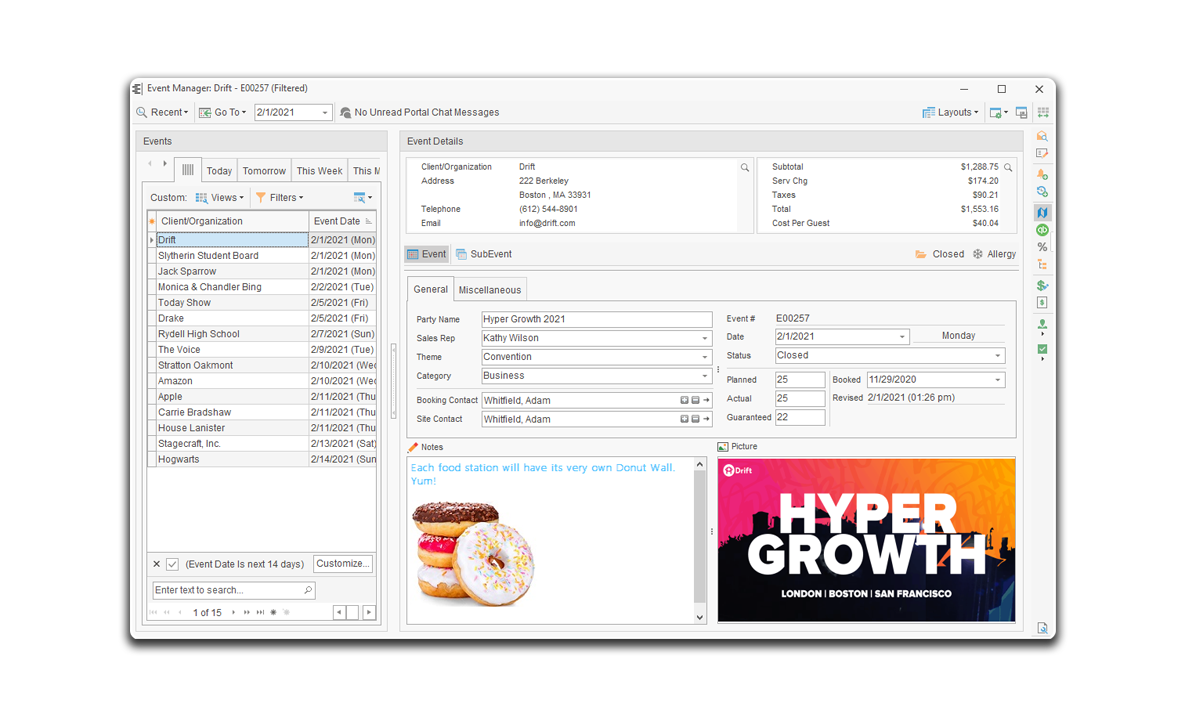
Task: Click the Enter text to search field
Action: point(234,590)
